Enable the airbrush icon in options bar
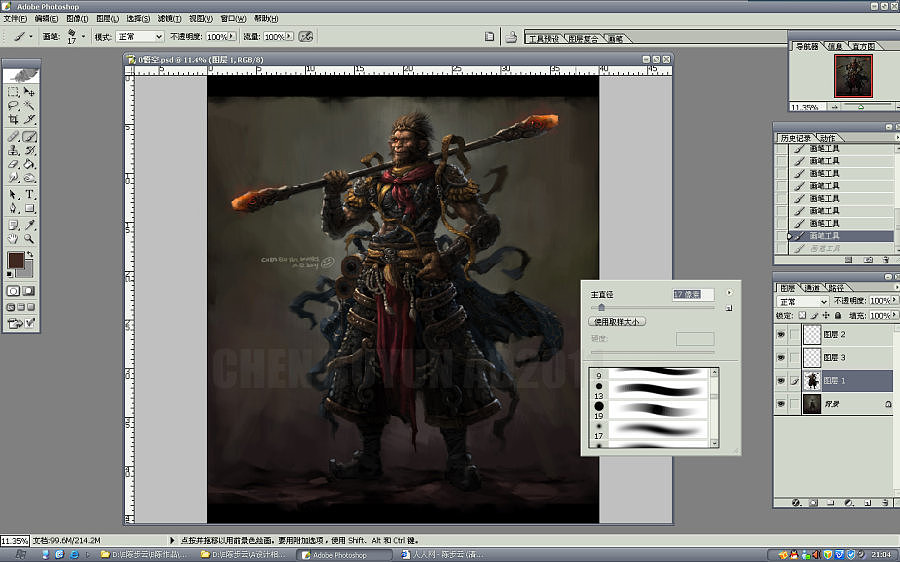 pyautogui.click(x=306, y=36)
